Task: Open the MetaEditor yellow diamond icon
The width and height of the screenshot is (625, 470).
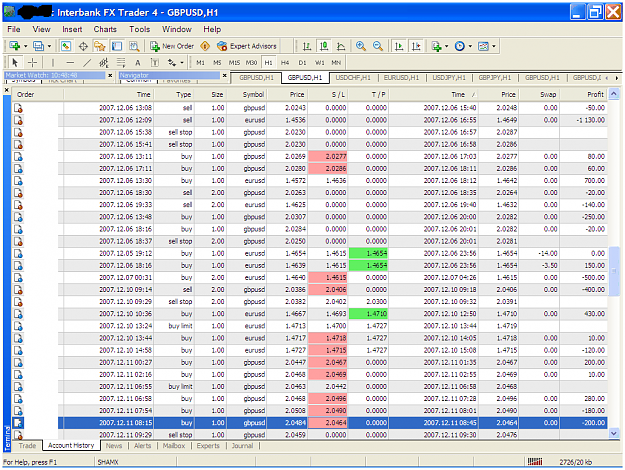Action: click(x=205, y=46)
